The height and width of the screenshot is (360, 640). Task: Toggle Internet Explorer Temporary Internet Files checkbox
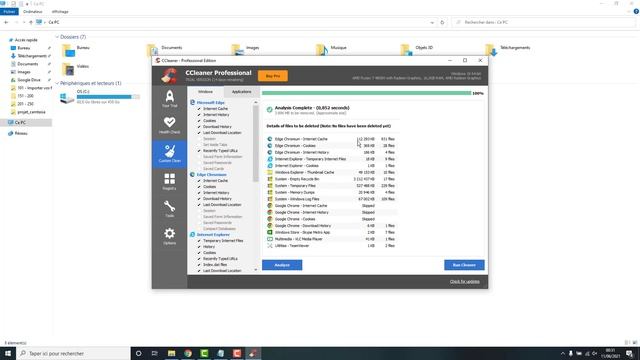point(199,240)
